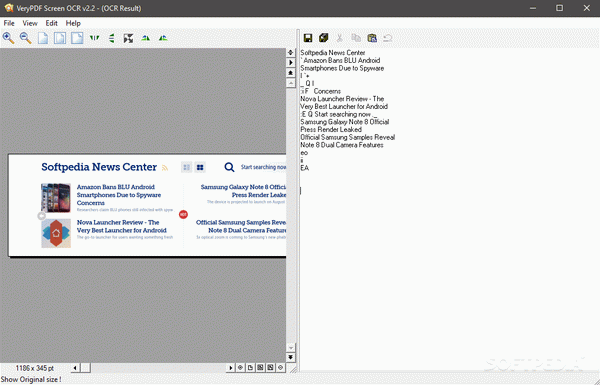This screenshot has width=600, height=385.
Task: Rotate the image with the blue-and-green left rotate icon
Action: [x=145, y=38]
